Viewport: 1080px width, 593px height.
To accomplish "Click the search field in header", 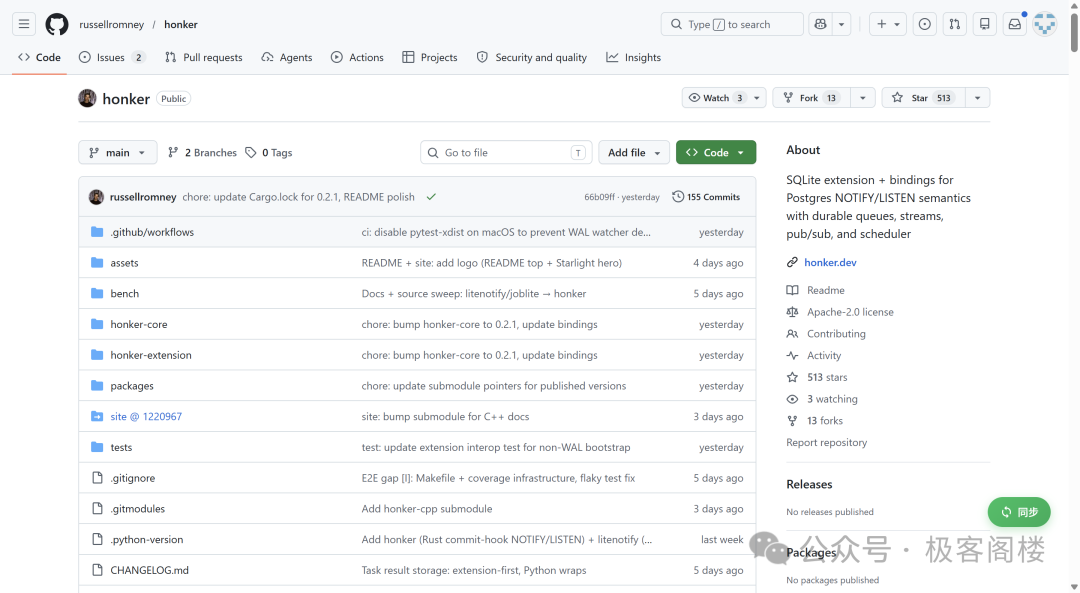I will tap(731, 24).
